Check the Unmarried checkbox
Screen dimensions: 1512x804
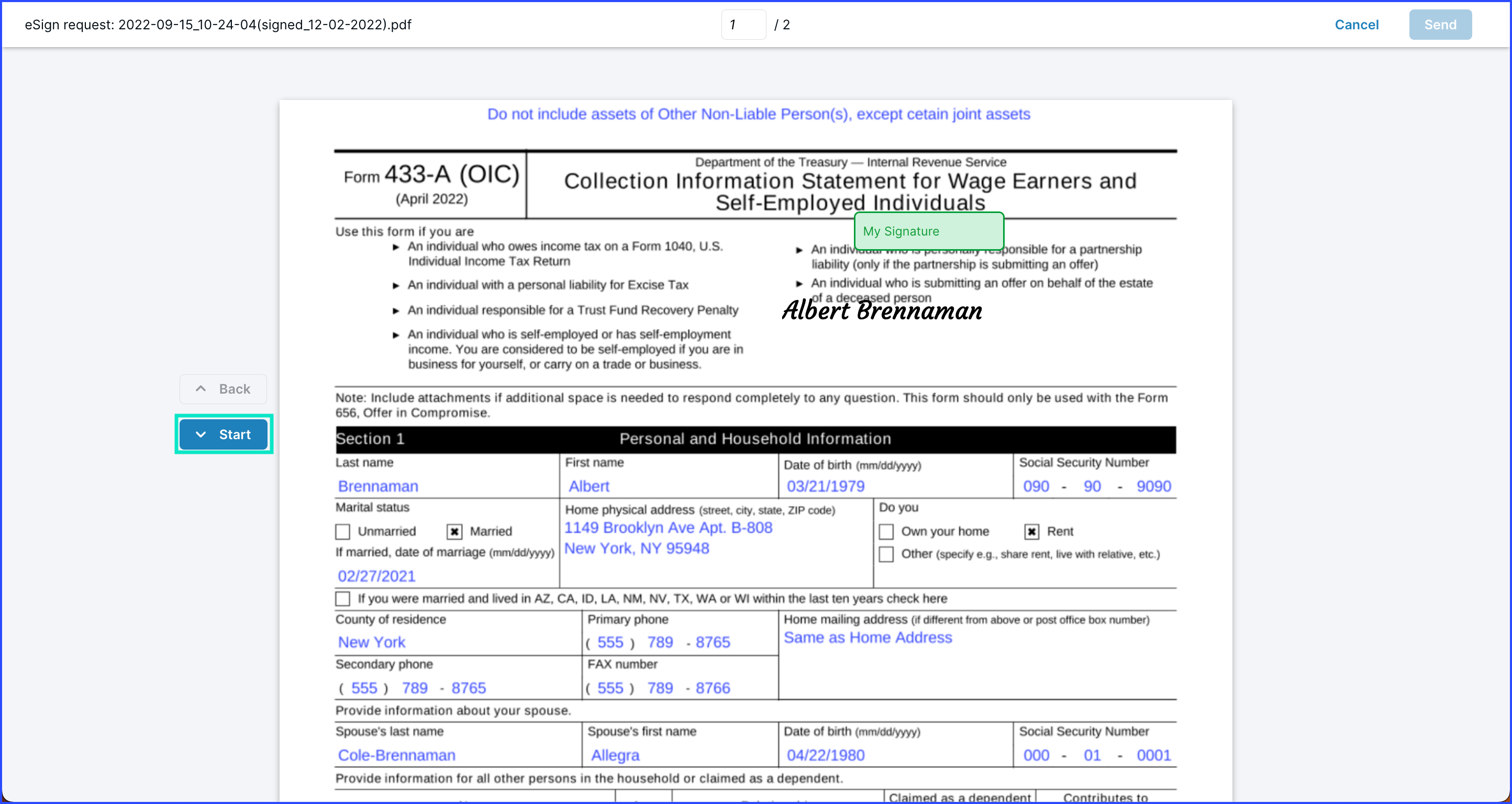(x=343, y=532)
